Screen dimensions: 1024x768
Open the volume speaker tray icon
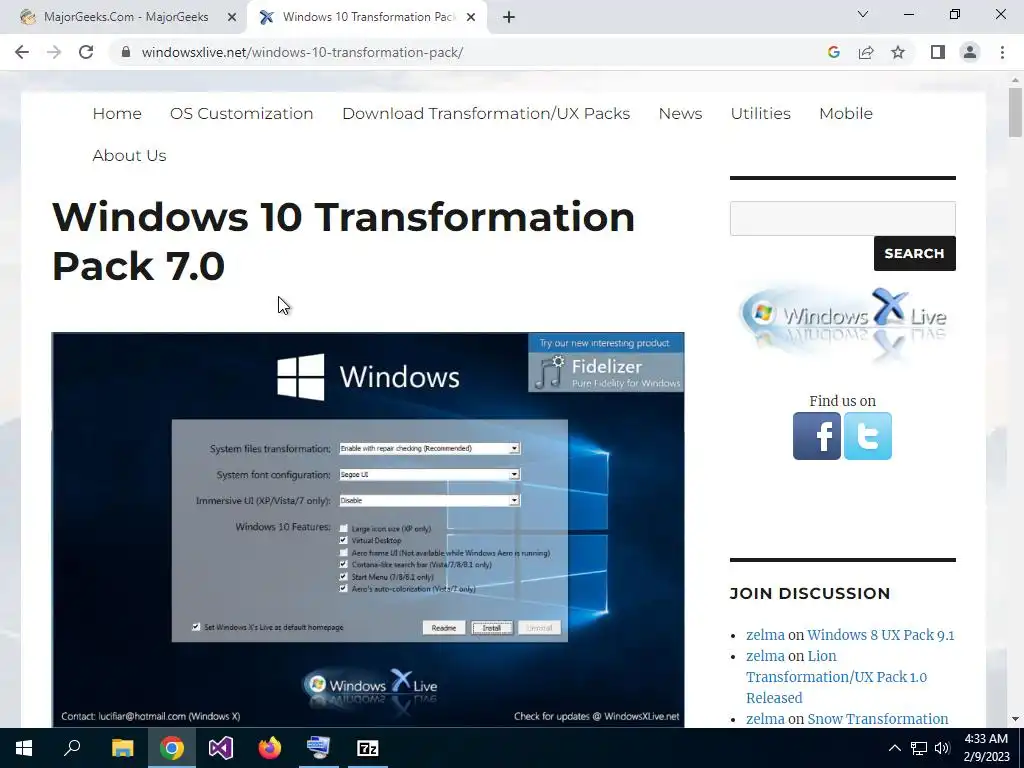coord(942,748)
